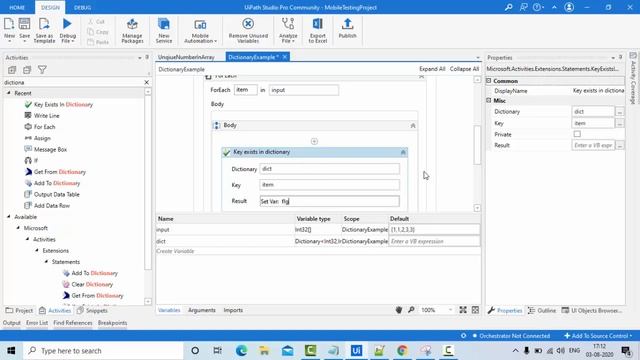Image resolution: width=640 pixels, height=360 pixels.
Task: Click Remove Unused Variables
Action: 248,31
